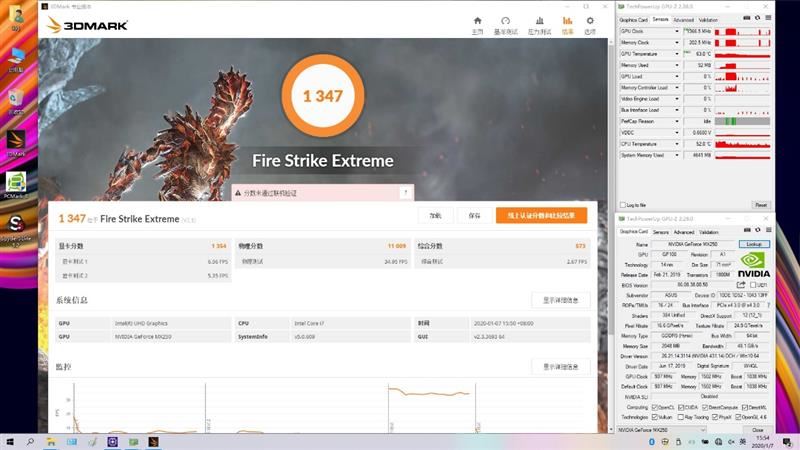This screenshot has height=450, width=800.
Task: Open the NVIDIA GeForce MX250 GPU selector dropdown
Action: tap(663, 430)
